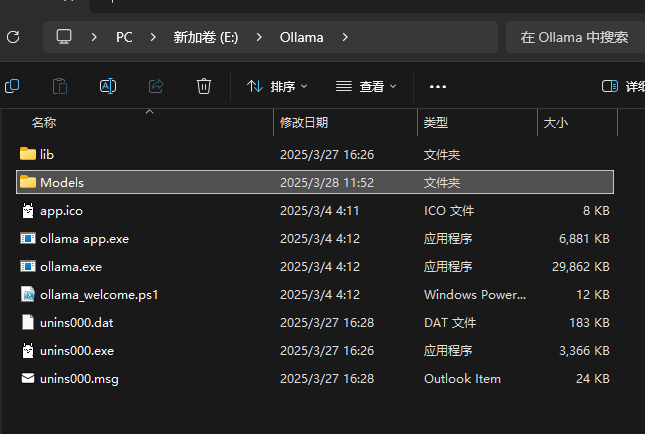
Task: Click the ollama_welcome.ps1 script icon
Action: tap(28, 295)
